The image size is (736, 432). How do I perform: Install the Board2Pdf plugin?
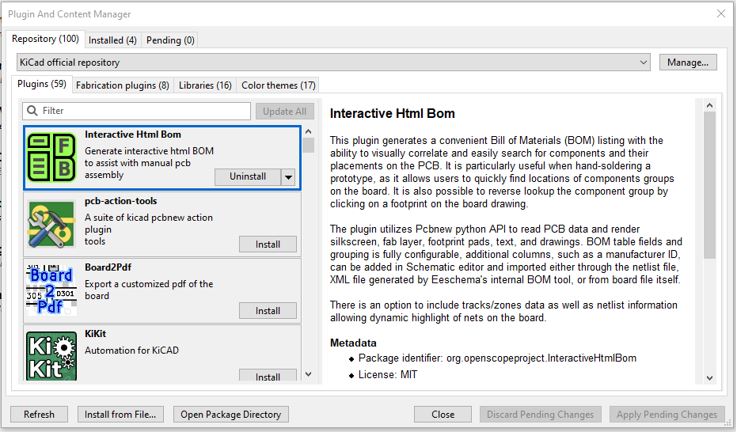[267, 310]
